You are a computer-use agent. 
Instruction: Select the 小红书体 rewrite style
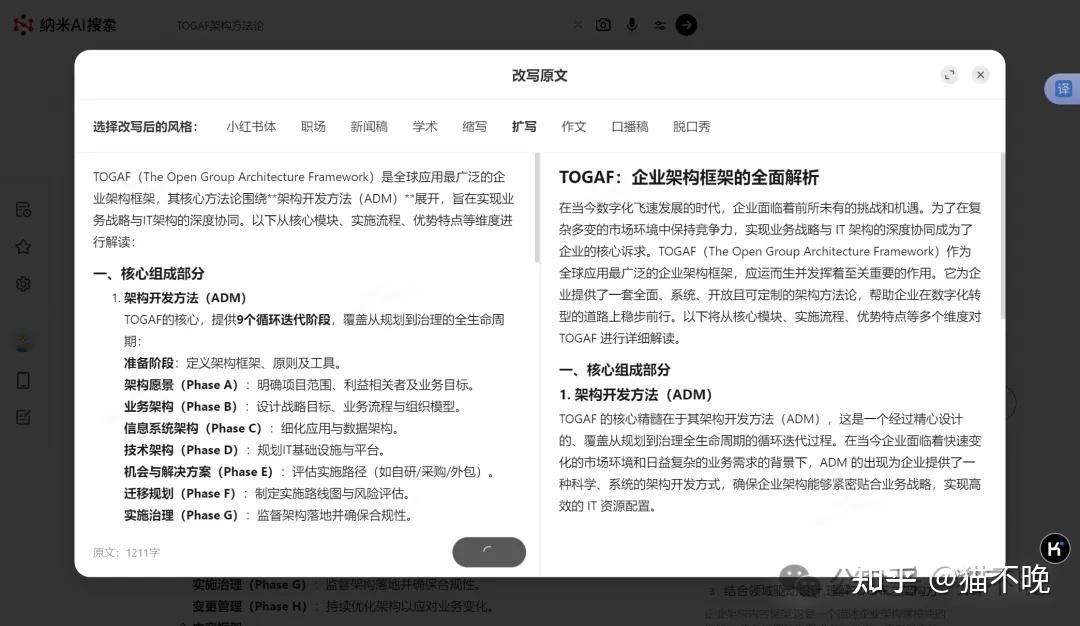point(251,127)
